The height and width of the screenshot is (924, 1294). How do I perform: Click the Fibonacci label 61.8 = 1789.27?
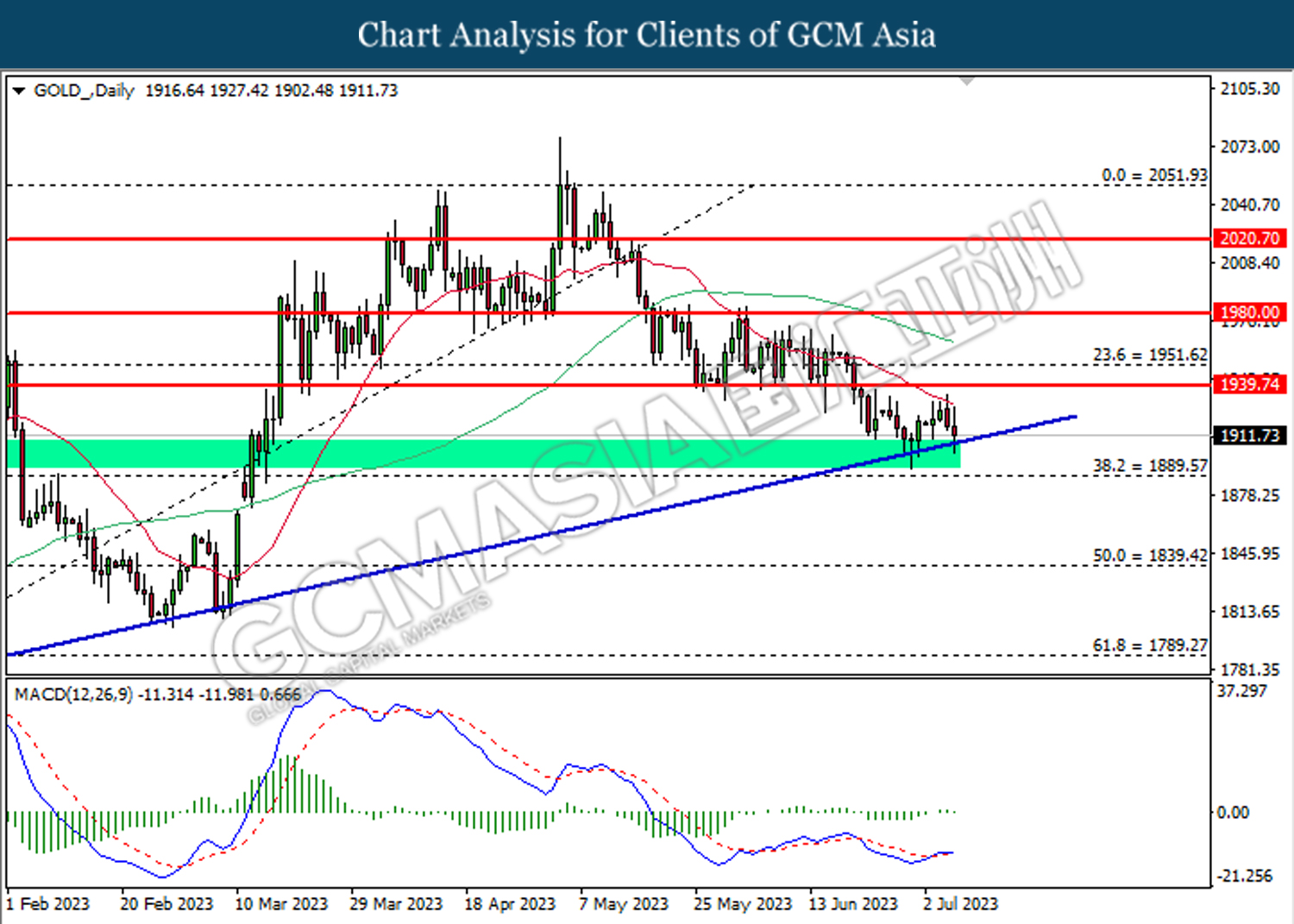[1150, 645]
